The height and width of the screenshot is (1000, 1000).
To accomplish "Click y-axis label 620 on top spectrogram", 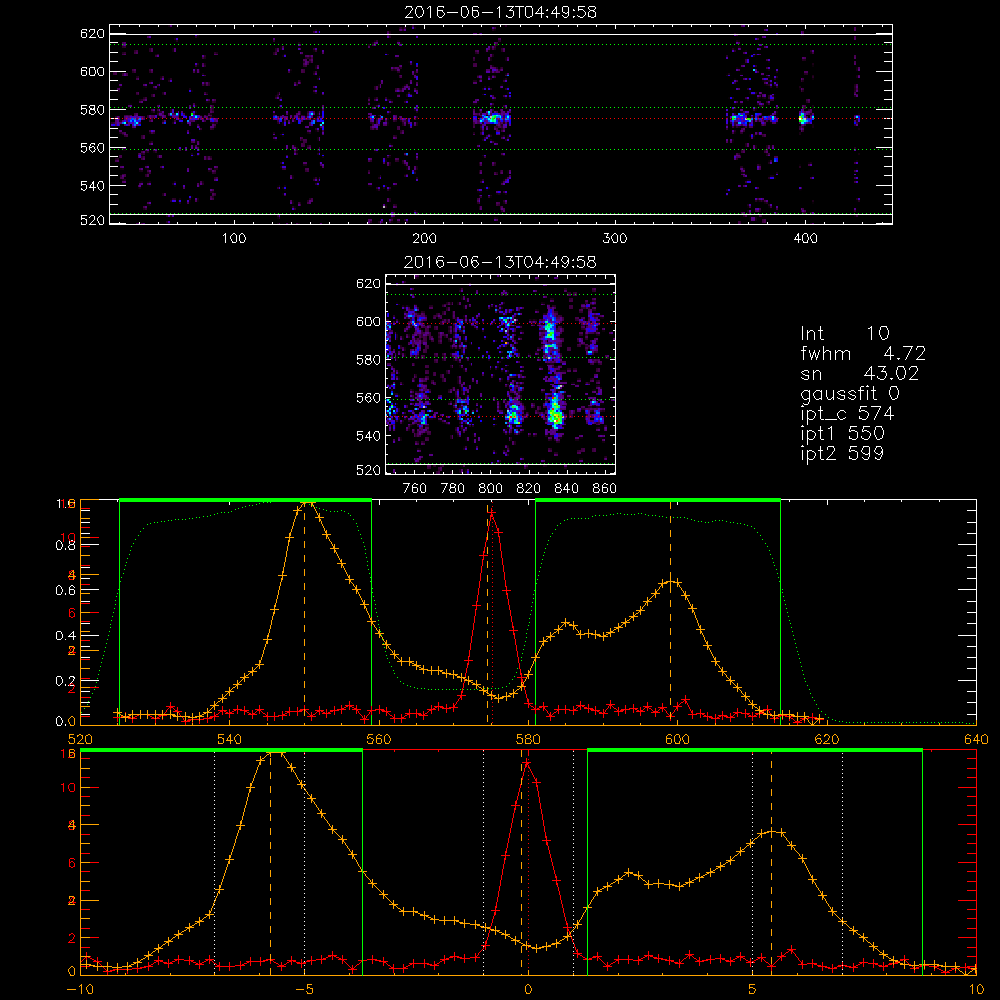I will tap(92, 33).
